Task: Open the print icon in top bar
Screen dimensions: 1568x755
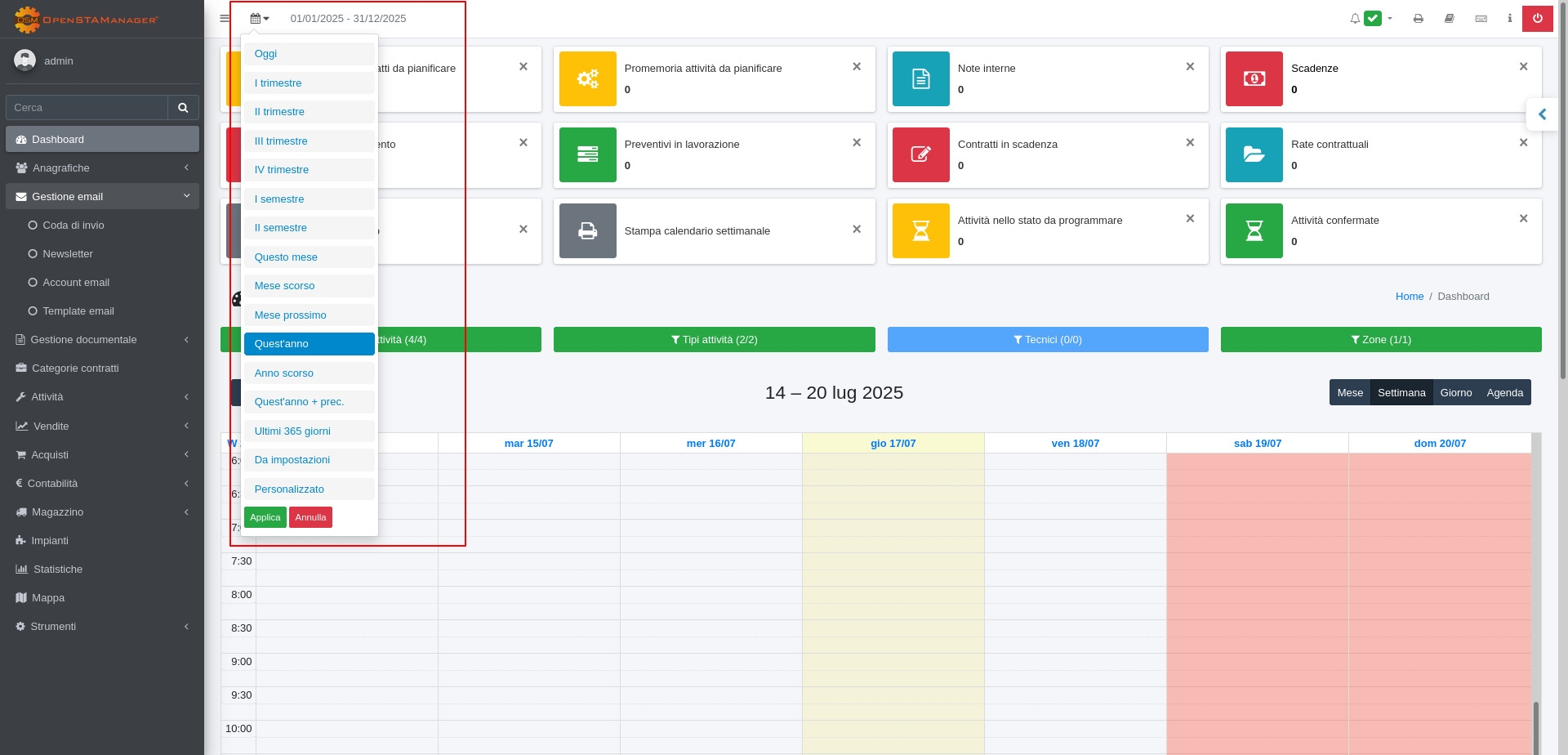Action: (1418, 18)
